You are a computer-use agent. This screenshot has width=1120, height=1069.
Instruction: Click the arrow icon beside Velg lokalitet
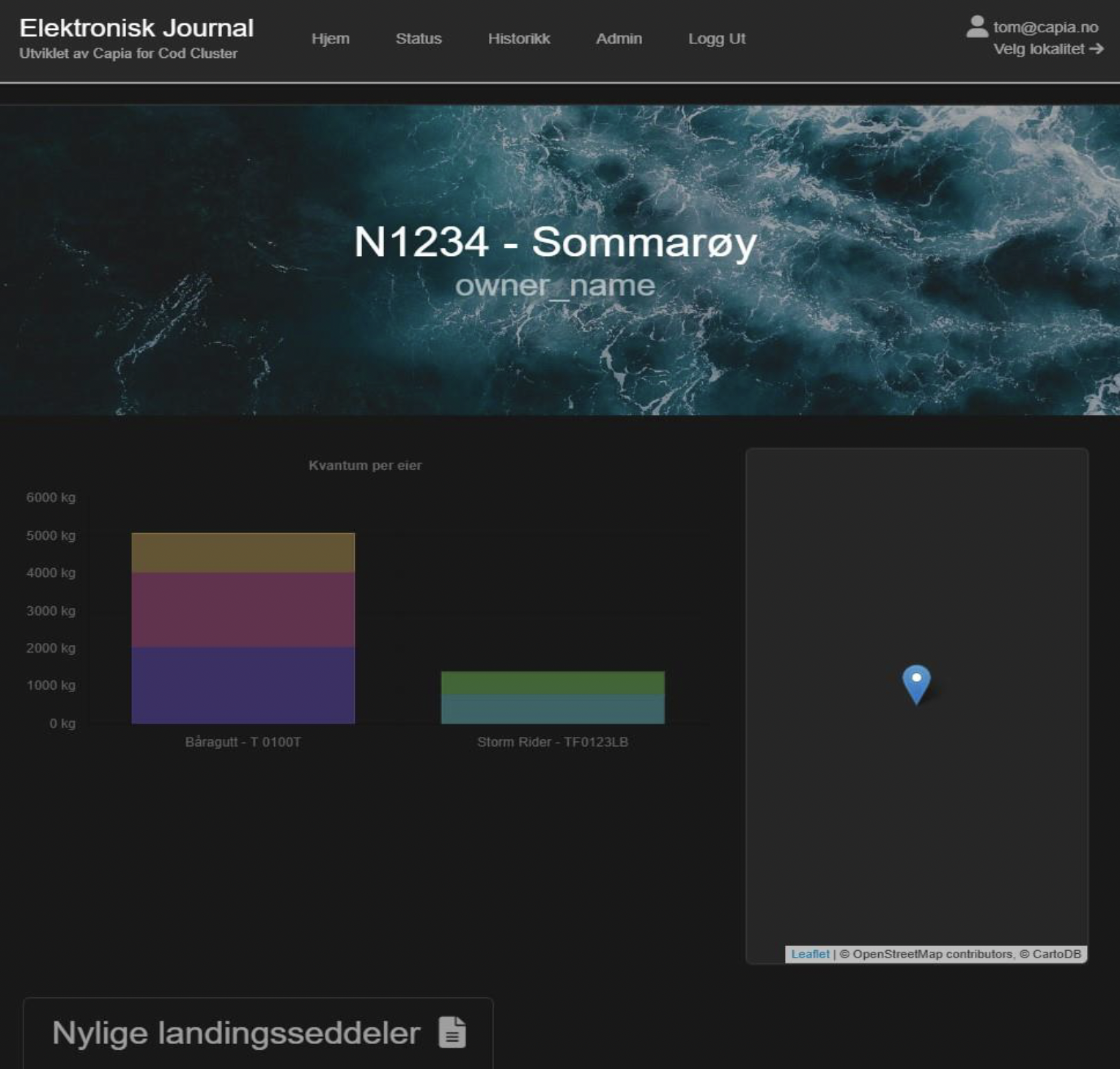1097,49
